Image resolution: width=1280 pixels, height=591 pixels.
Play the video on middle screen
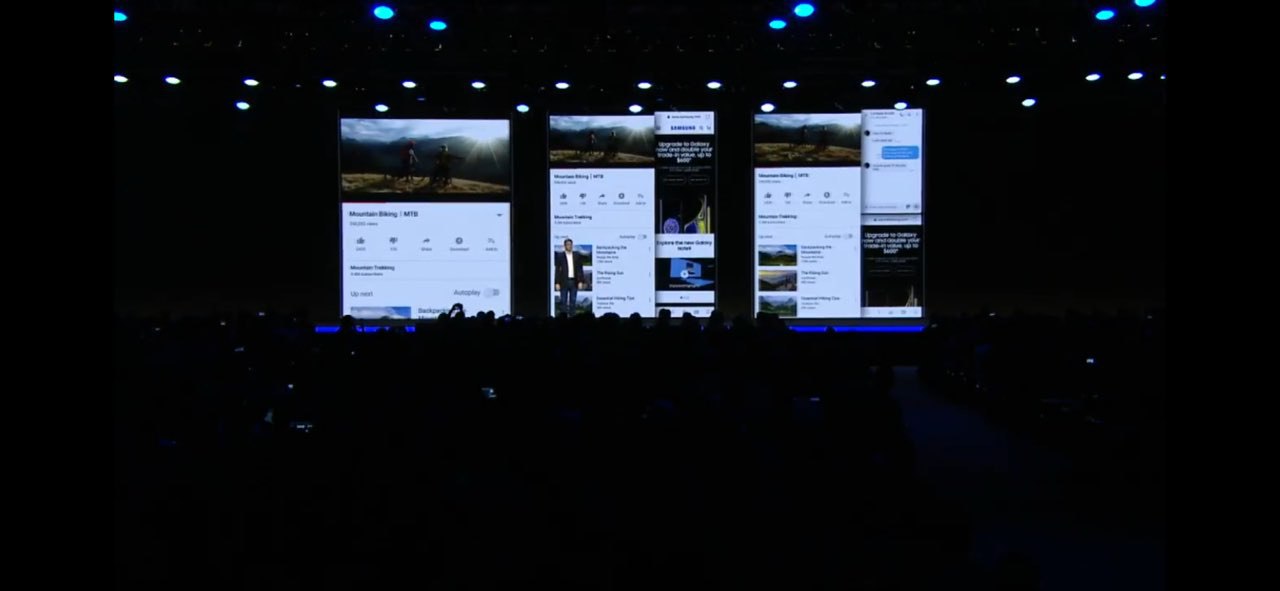pyautogui.click(x=602, y=141)
